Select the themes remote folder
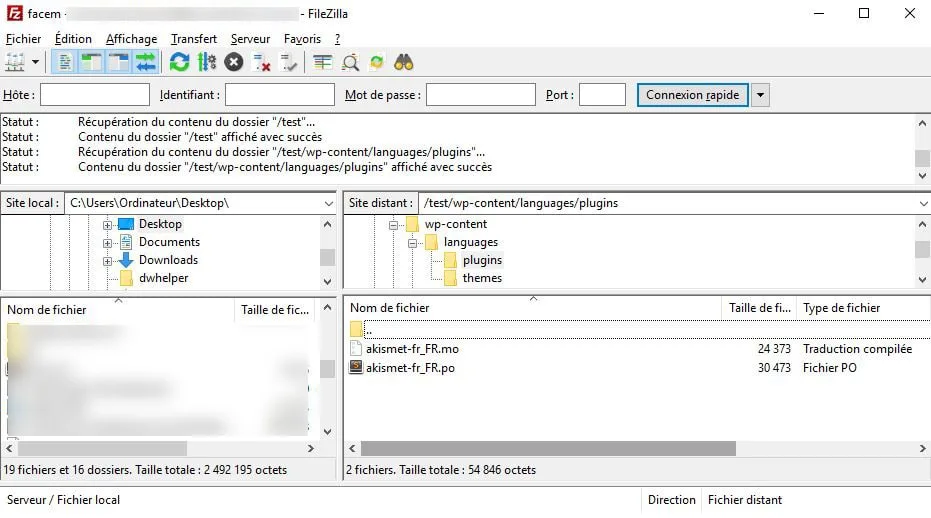 coord(482,277)
